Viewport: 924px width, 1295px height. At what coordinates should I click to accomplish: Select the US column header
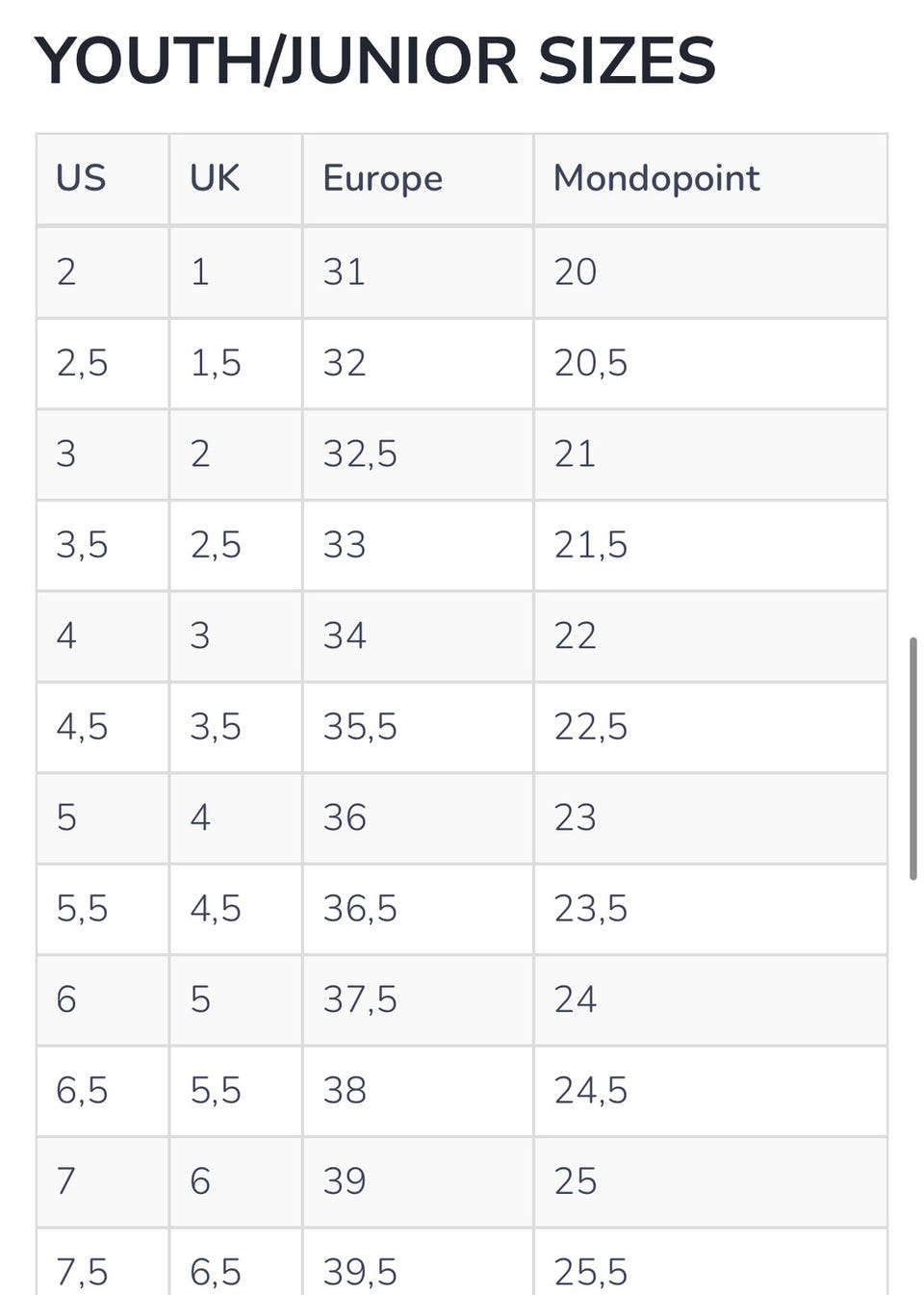(81, 179)
